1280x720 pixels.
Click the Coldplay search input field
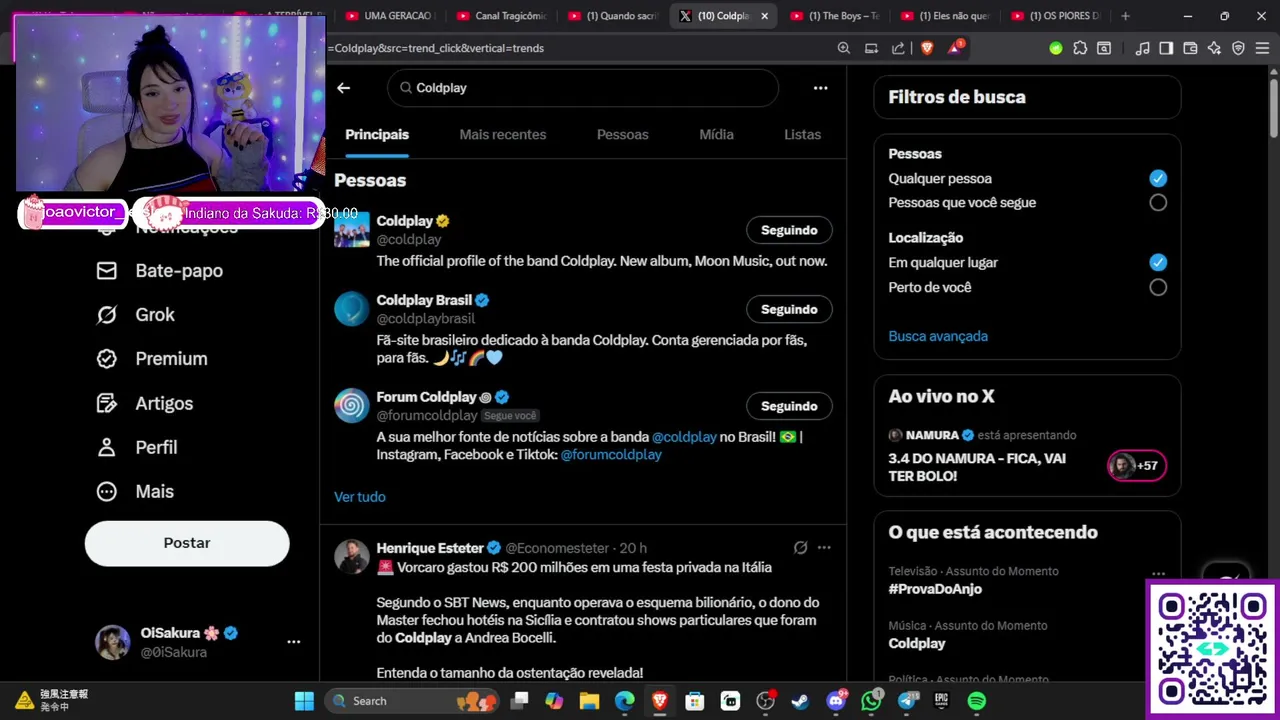click(583, 88)
